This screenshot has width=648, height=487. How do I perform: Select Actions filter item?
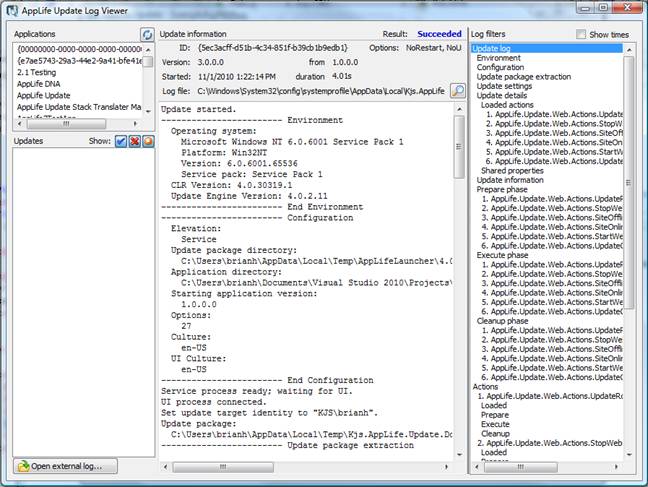pyautogui.click(x=485, y=387)
